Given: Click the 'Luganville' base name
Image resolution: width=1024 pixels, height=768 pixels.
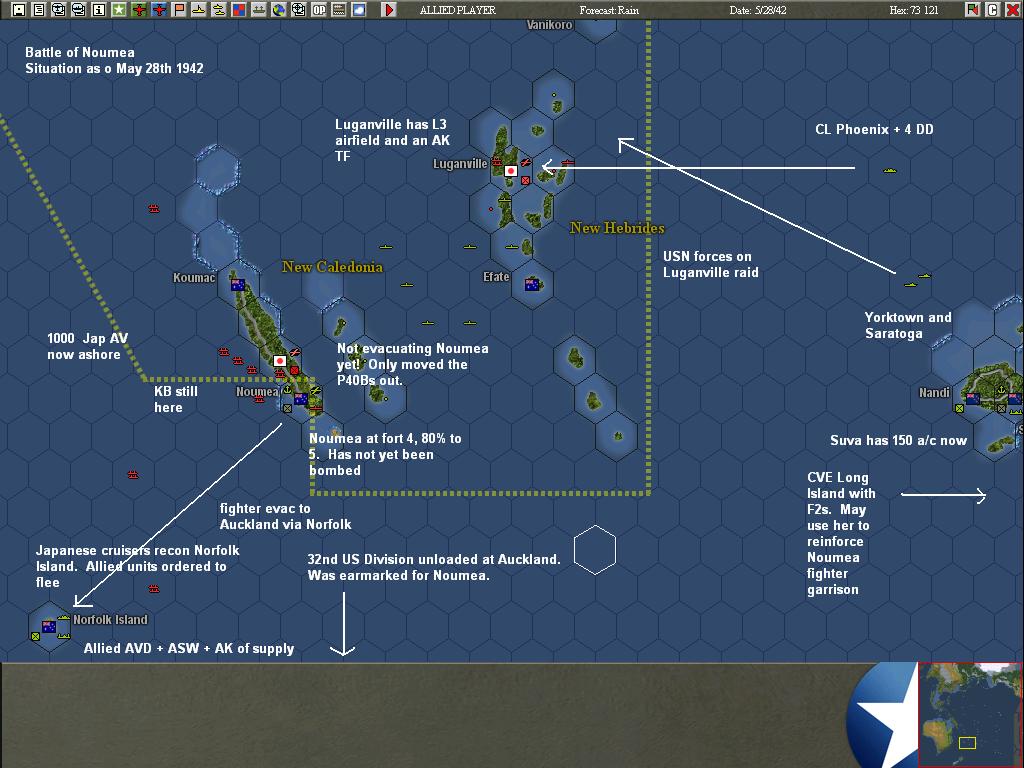Looking at the screenshot, I should (460, 164).
